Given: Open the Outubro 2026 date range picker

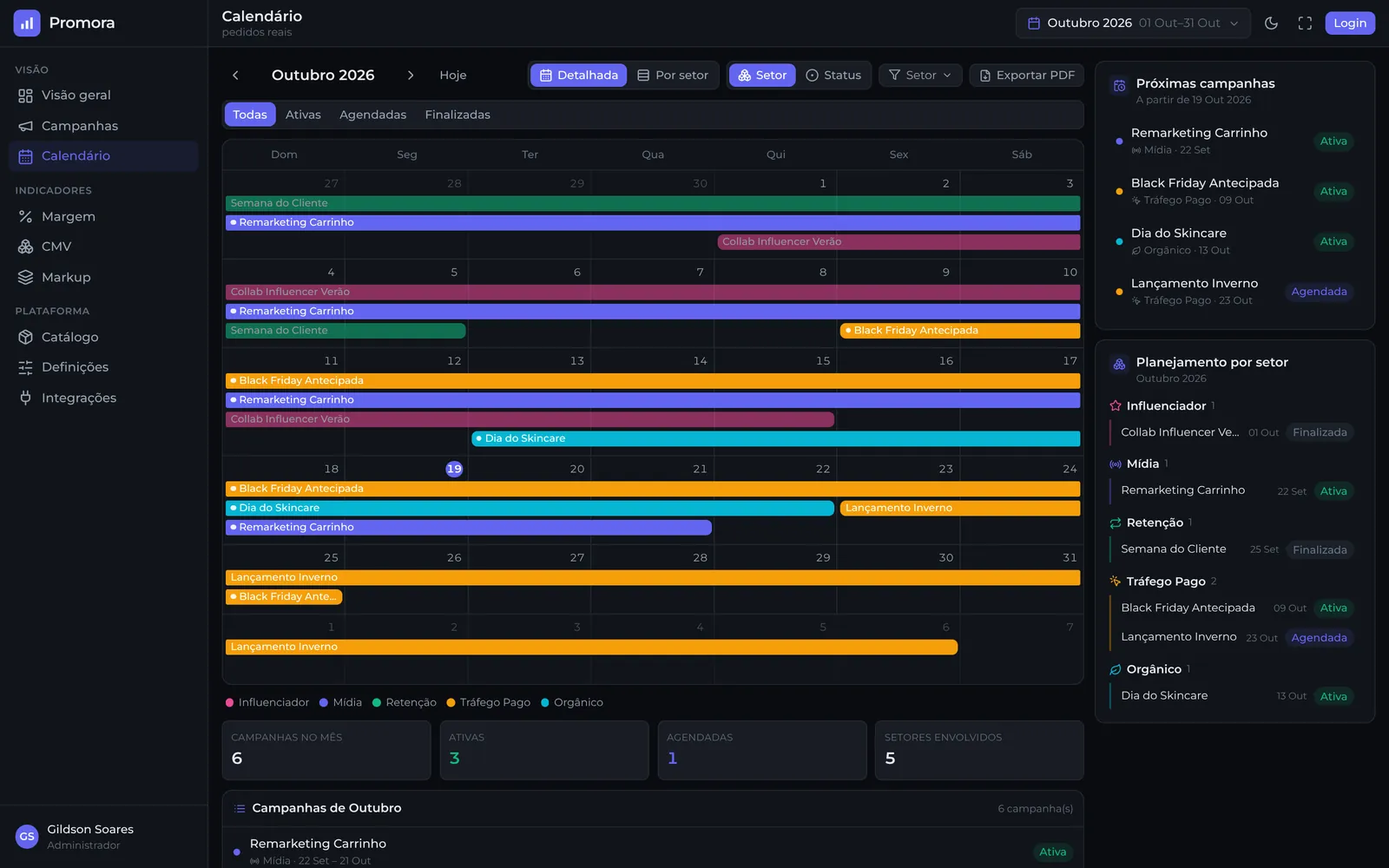Looking at the screenshot, I should 1133,23.
